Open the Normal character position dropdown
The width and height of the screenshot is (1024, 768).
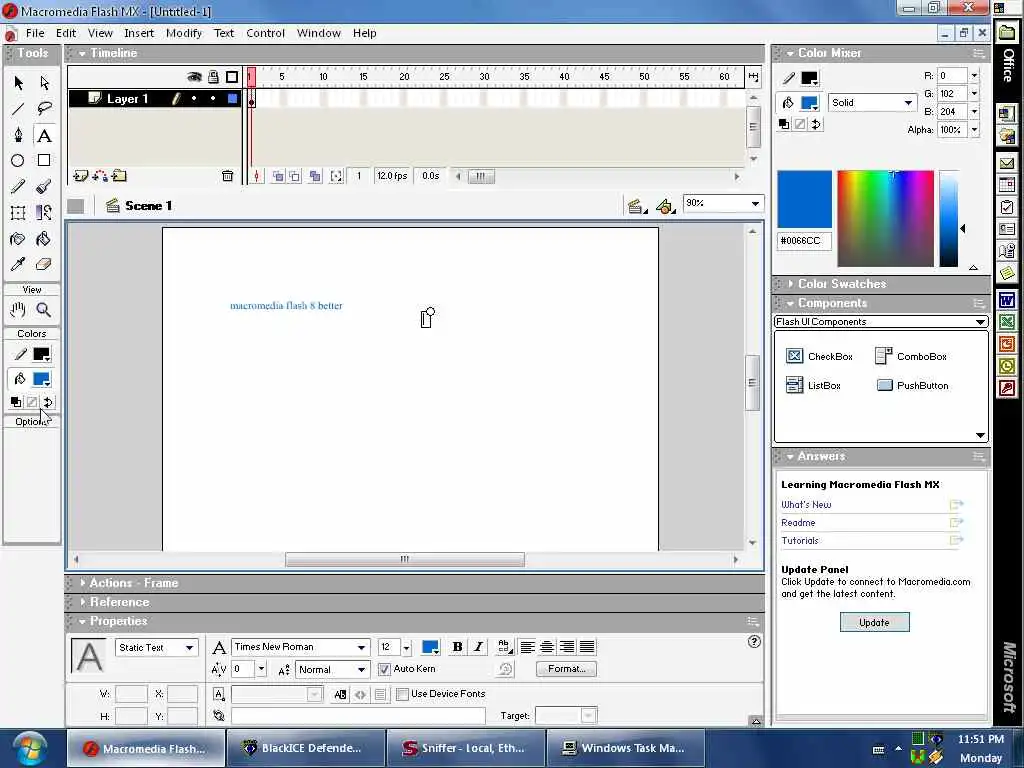[332, 670]
